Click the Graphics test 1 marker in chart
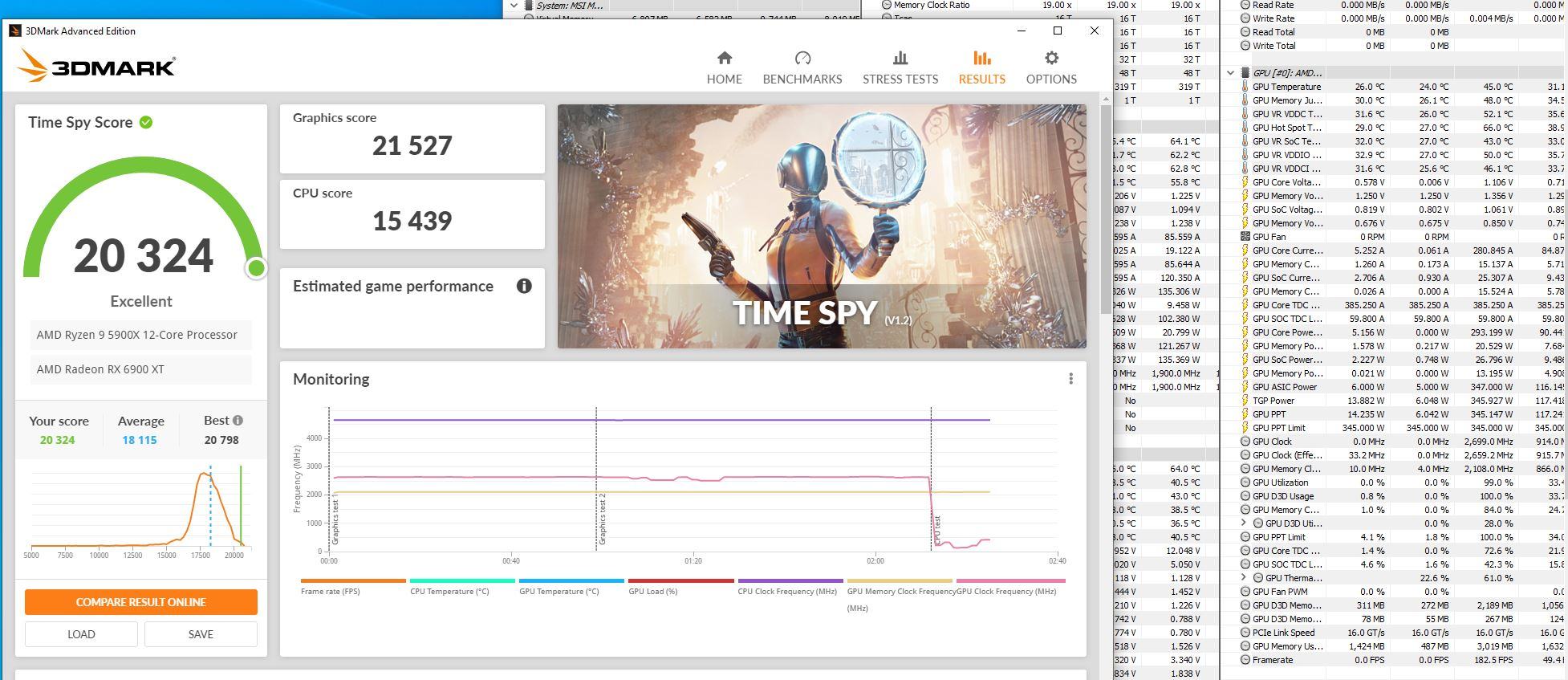1568x680 pixels. (335, 520)
